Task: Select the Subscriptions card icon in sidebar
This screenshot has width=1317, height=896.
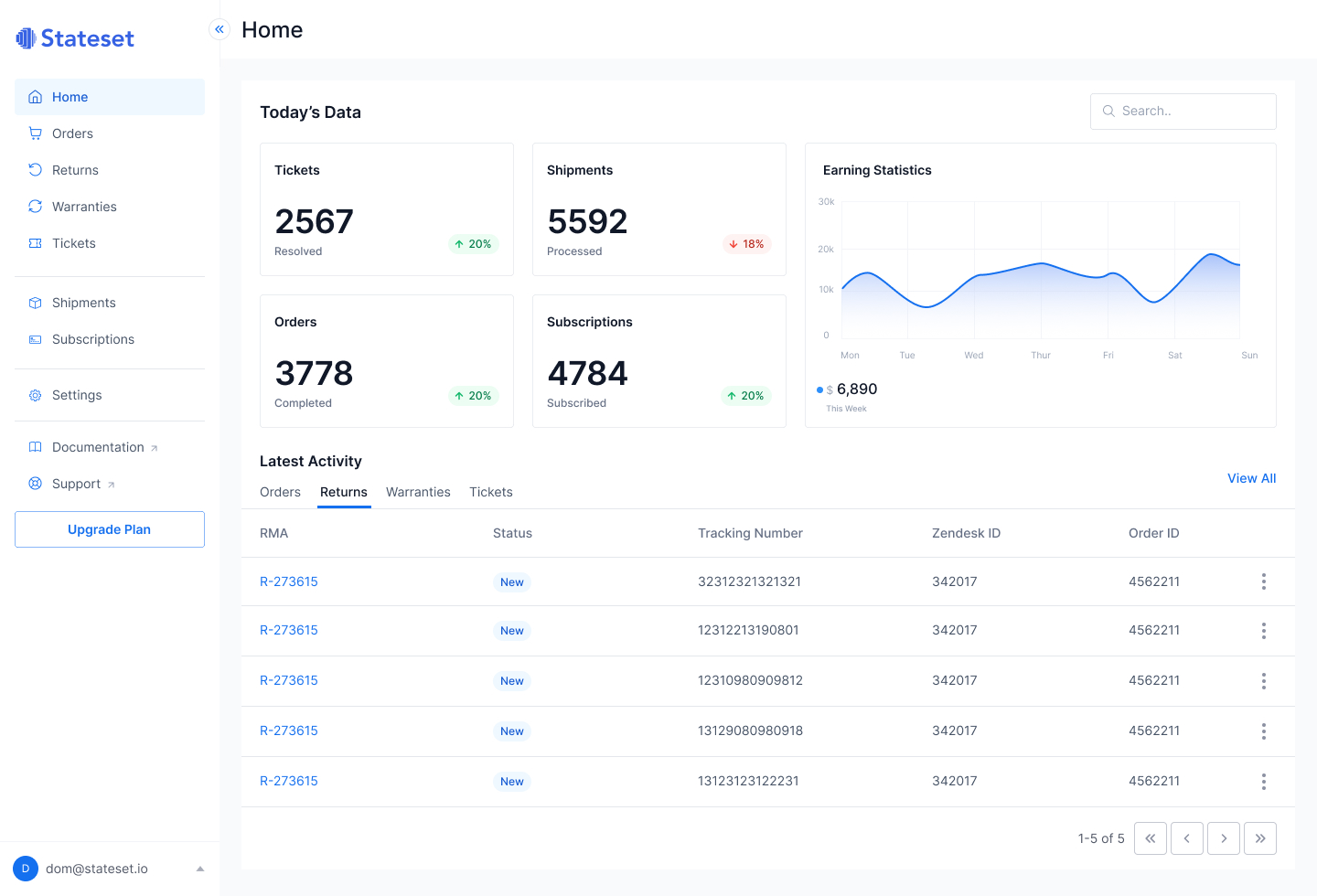Action: [x=35, y=338]
